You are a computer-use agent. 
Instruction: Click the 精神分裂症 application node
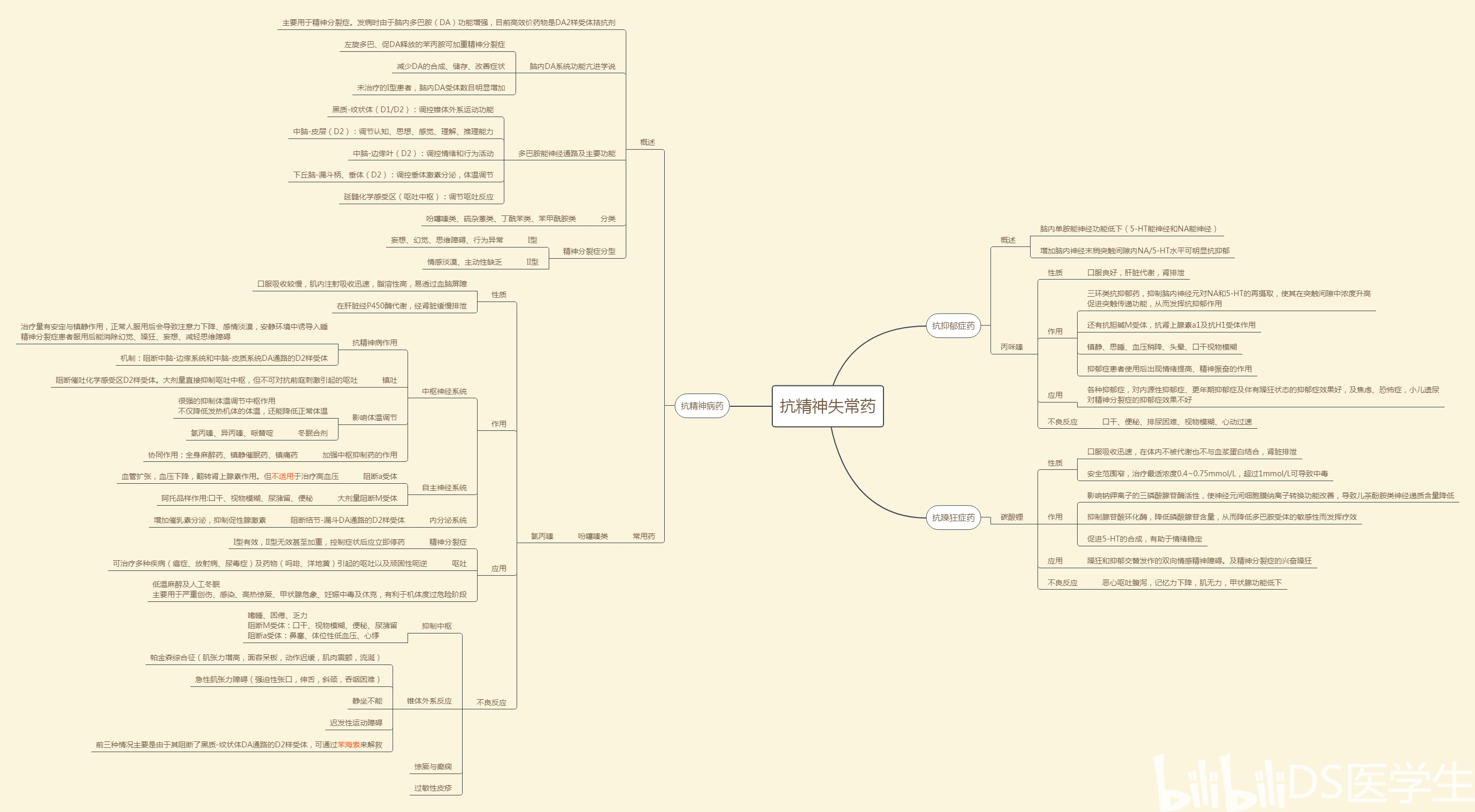(448, 542)
